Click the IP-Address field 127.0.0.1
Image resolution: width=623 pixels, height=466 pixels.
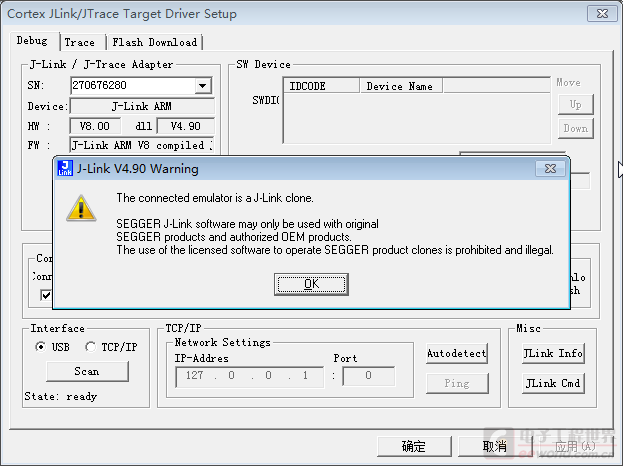(250, 376)
